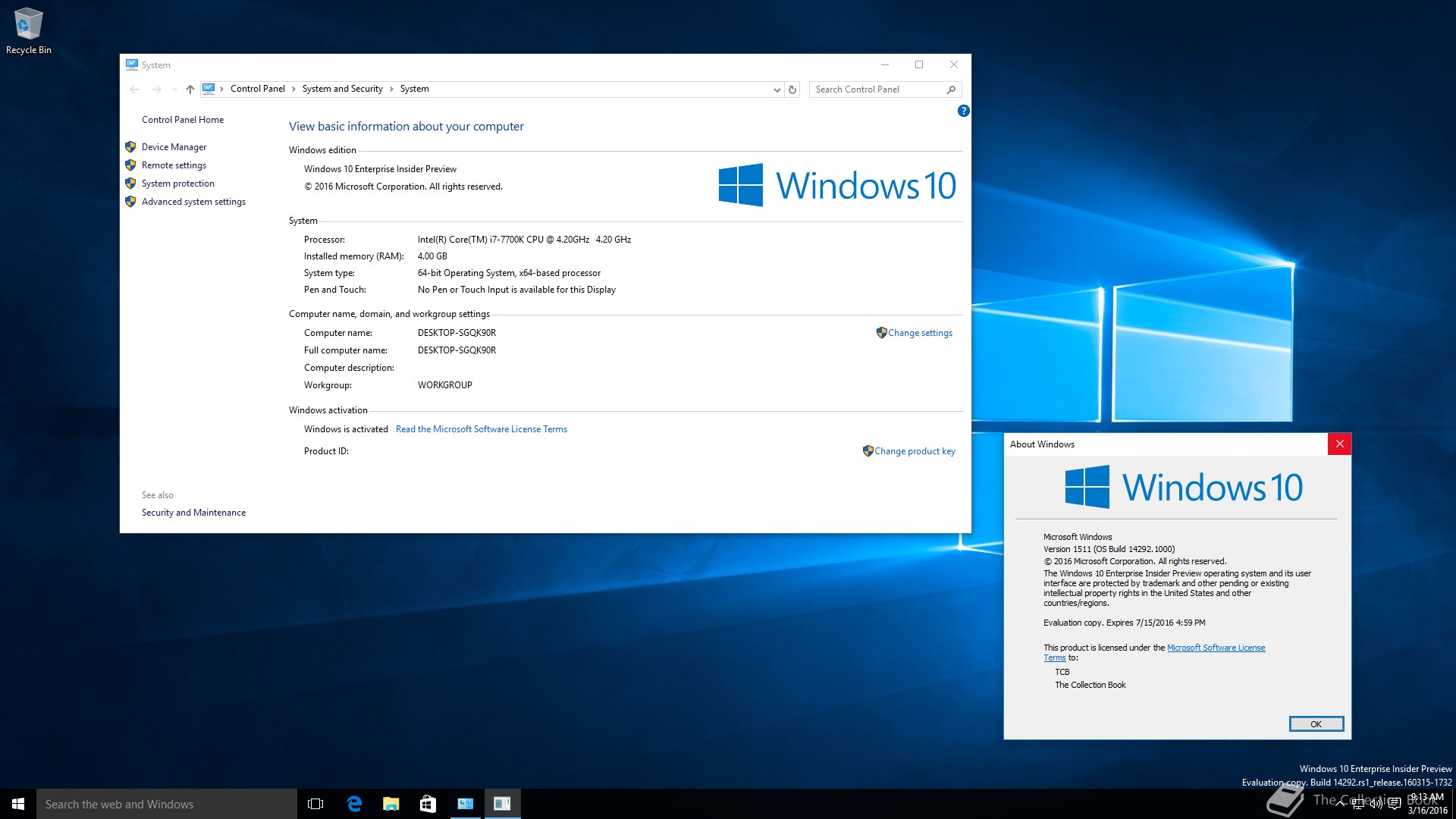Select the System breadcrumb item
Screen dimensions: 1456x819
point(415,89)
